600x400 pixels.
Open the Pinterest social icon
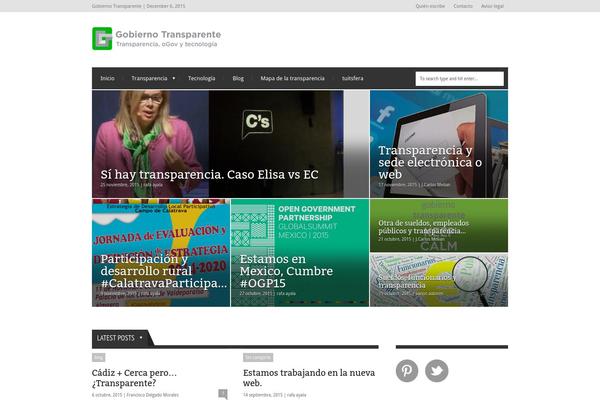pyautogui.click(x=407, y=371)
